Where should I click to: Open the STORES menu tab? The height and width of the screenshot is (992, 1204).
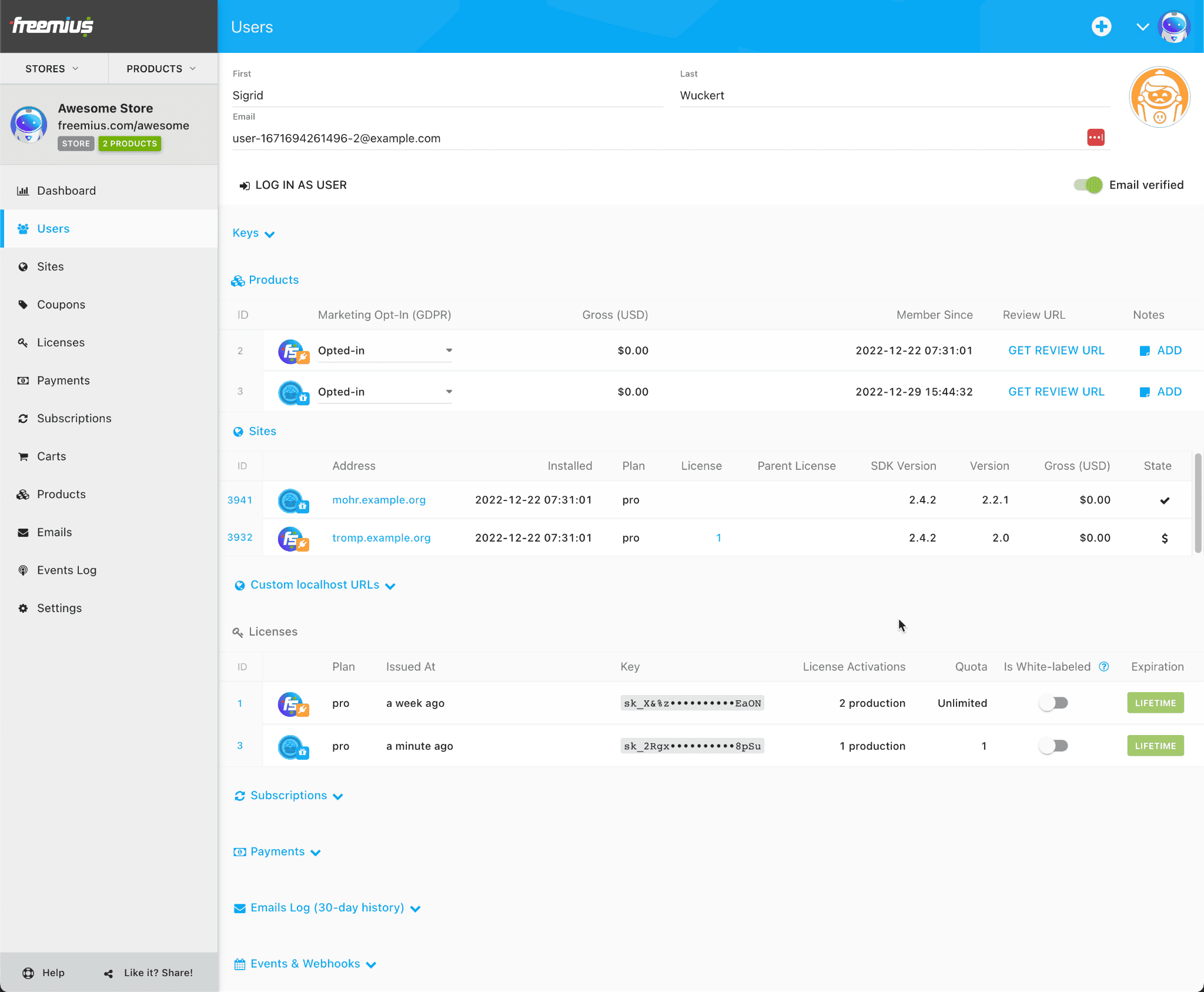(52, 68)
